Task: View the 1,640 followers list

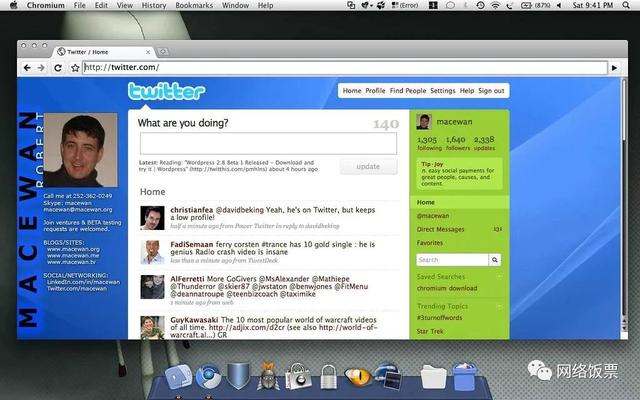Action: [458, 143]
